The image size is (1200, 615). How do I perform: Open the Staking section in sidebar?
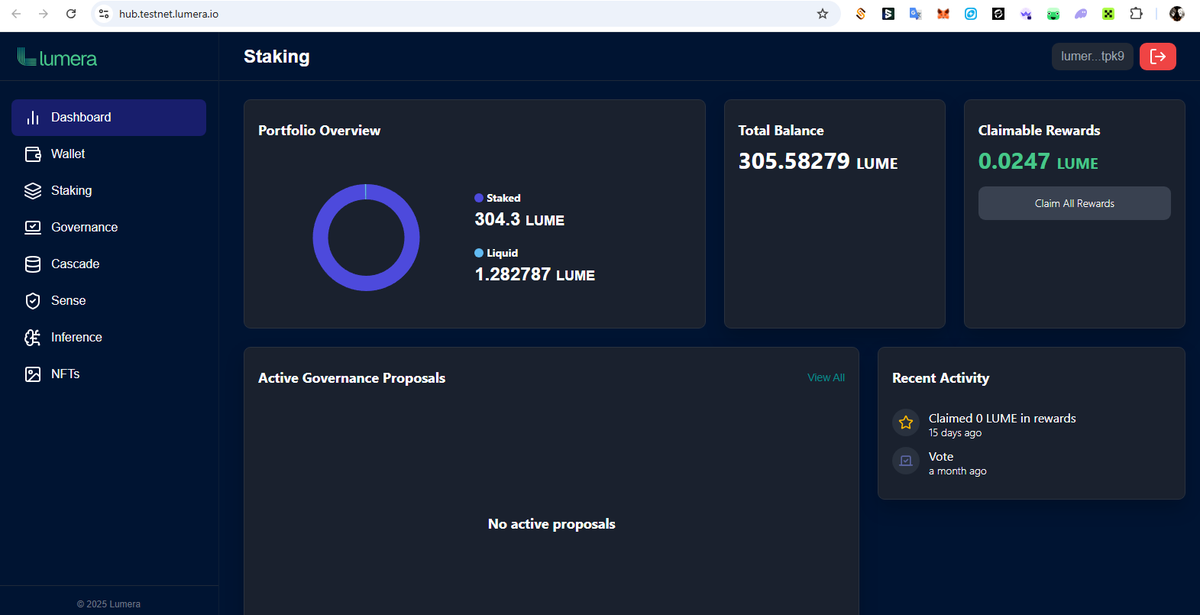coord(108,190)
